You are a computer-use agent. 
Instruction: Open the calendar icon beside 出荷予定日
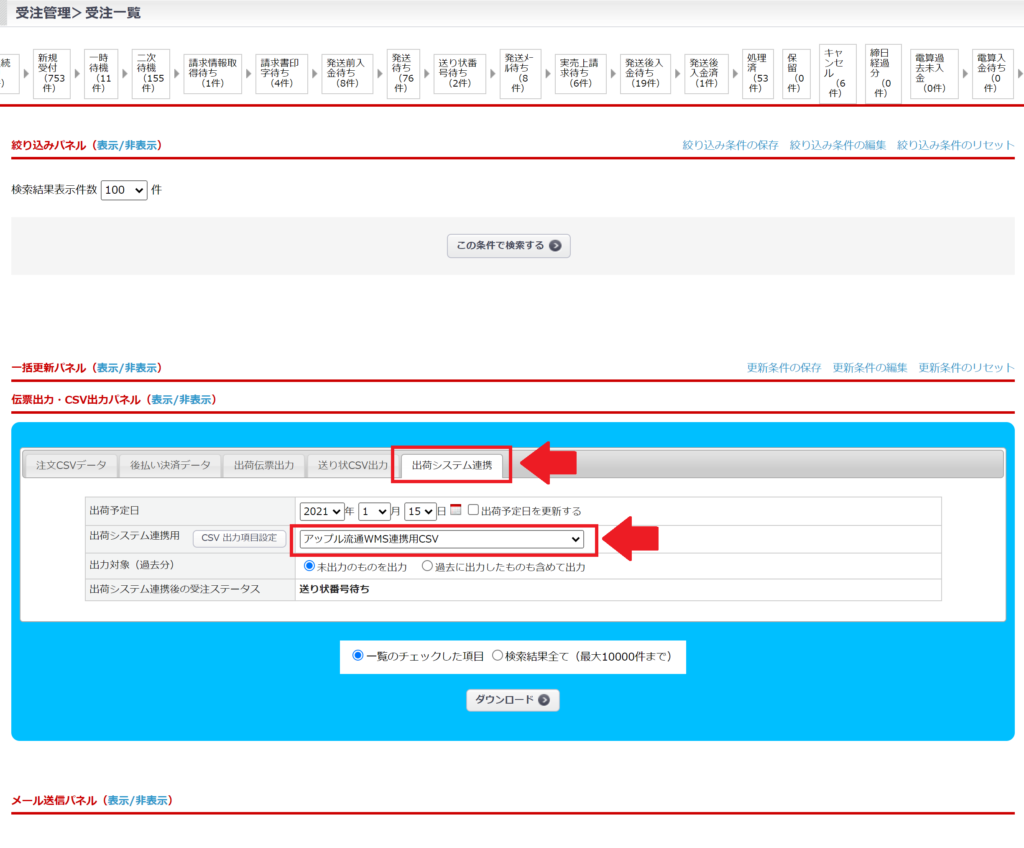click(456, 510)
